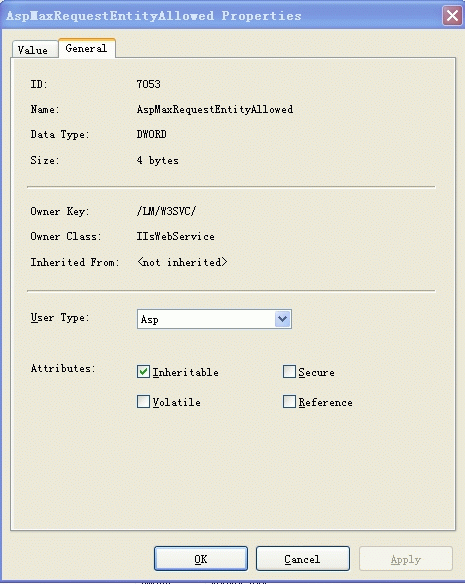465x584 pixels.
Task: Click the IIsWebService owner class value
Action: coord(175,236)
